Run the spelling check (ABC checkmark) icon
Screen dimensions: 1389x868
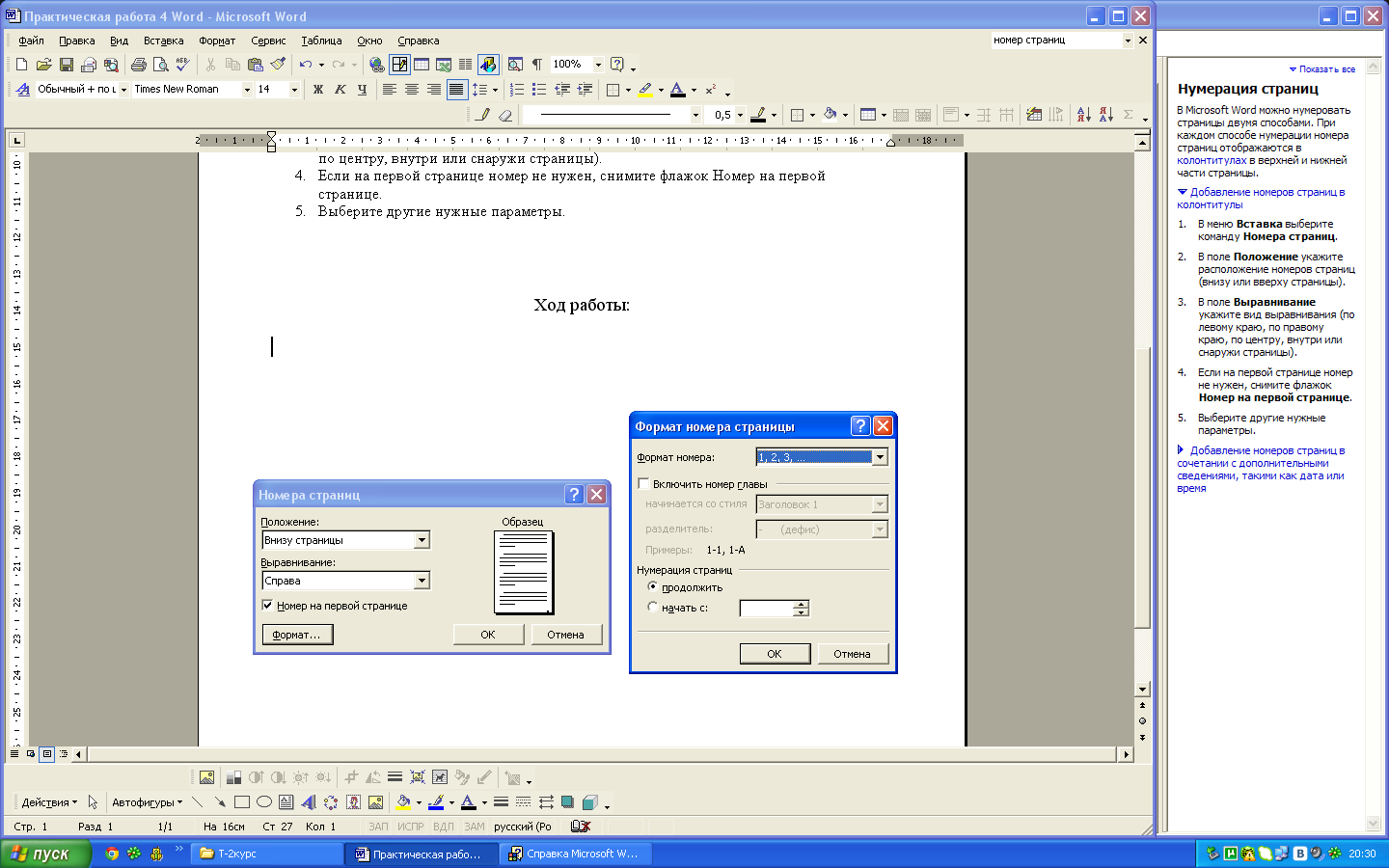coord(183,65)
